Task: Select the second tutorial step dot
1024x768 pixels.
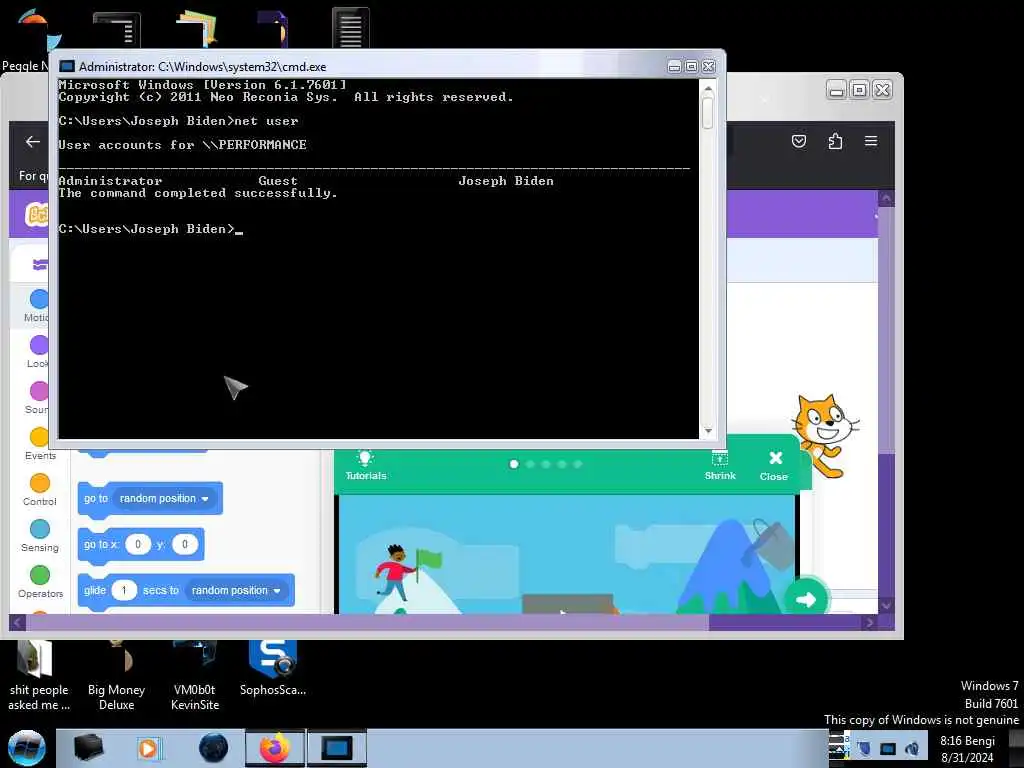Action: click(x=530, y=464)
